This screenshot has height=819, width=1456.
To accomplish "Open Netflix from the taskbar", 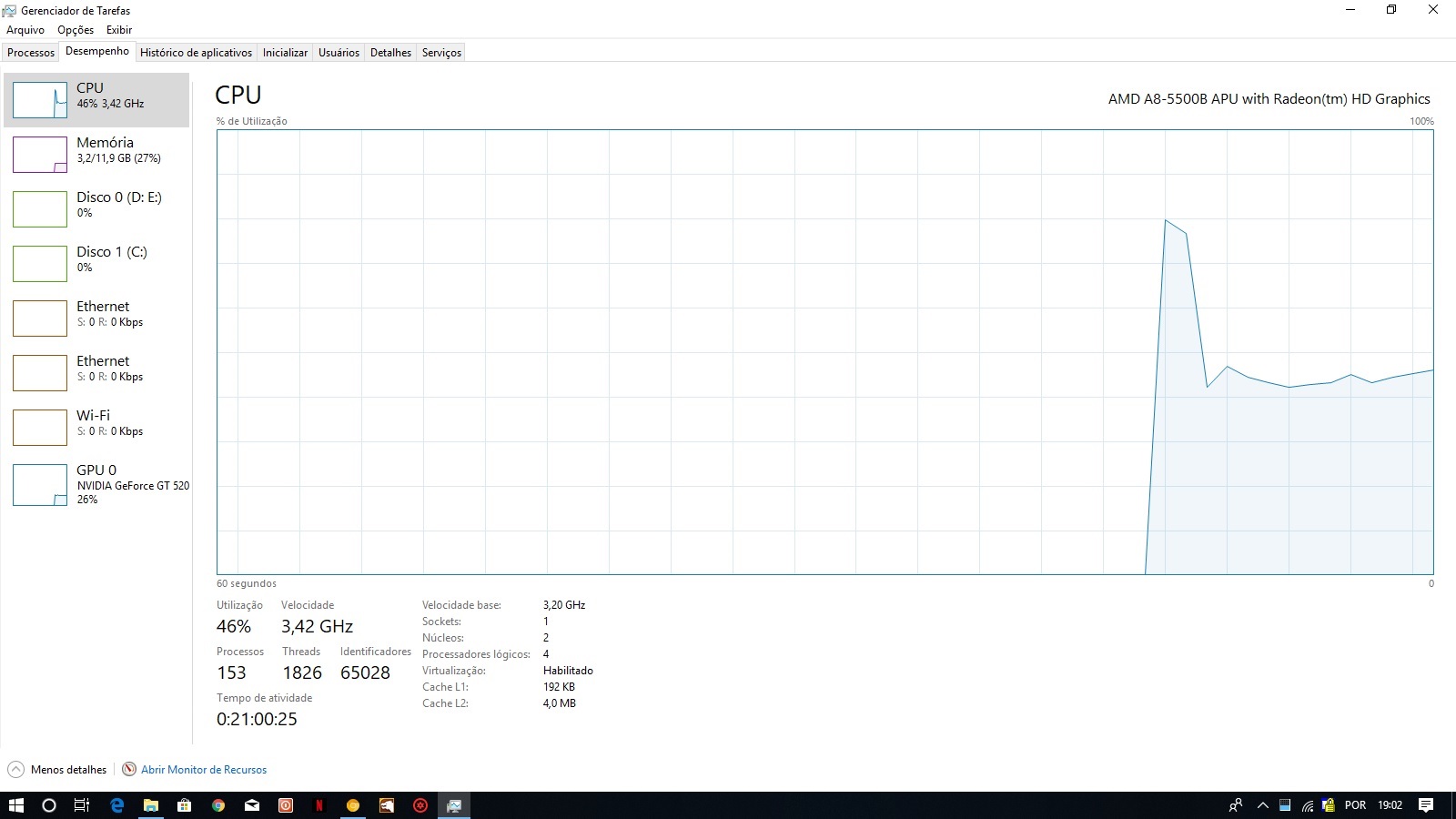I will [319, 805].
